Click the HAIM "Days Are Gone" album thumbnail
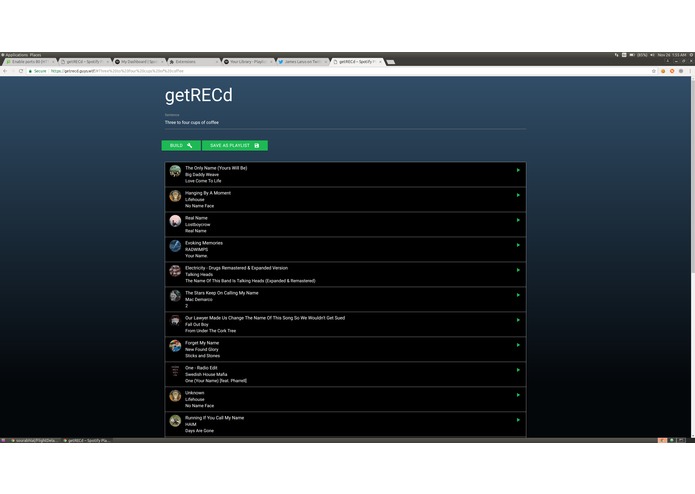 [x=175, y=420]
